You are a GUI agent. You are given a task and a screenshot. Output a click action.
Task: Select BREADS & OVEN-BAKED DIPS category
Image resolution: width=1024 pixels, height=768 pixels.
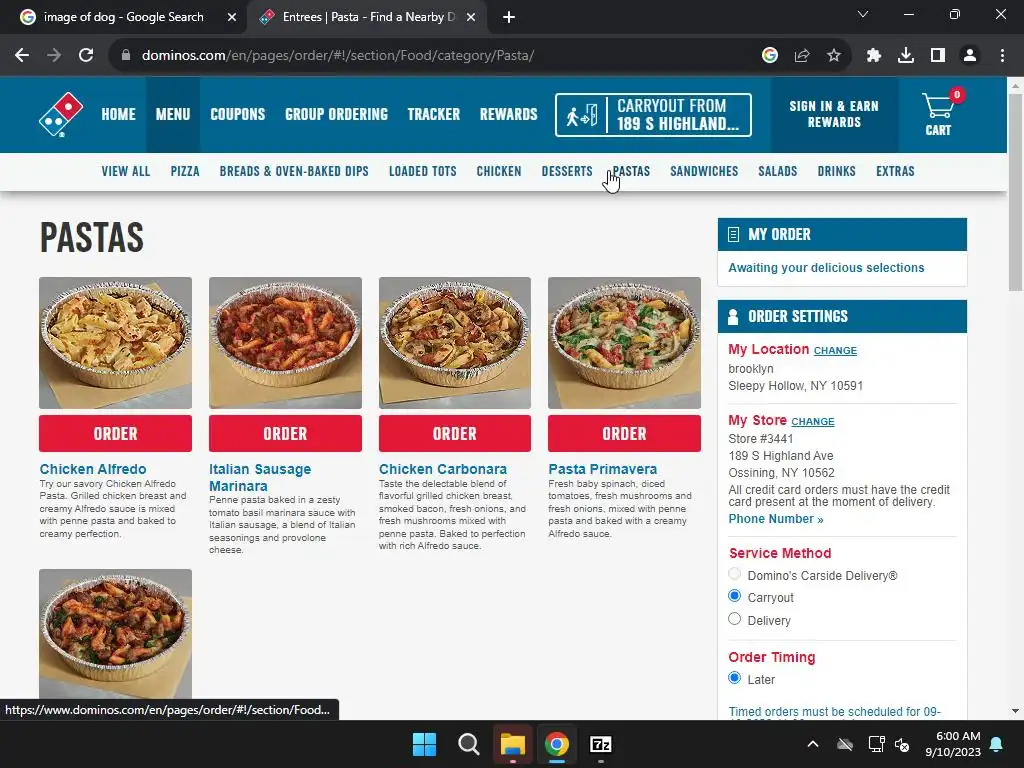pyautogui.click(x=294, y=171)
